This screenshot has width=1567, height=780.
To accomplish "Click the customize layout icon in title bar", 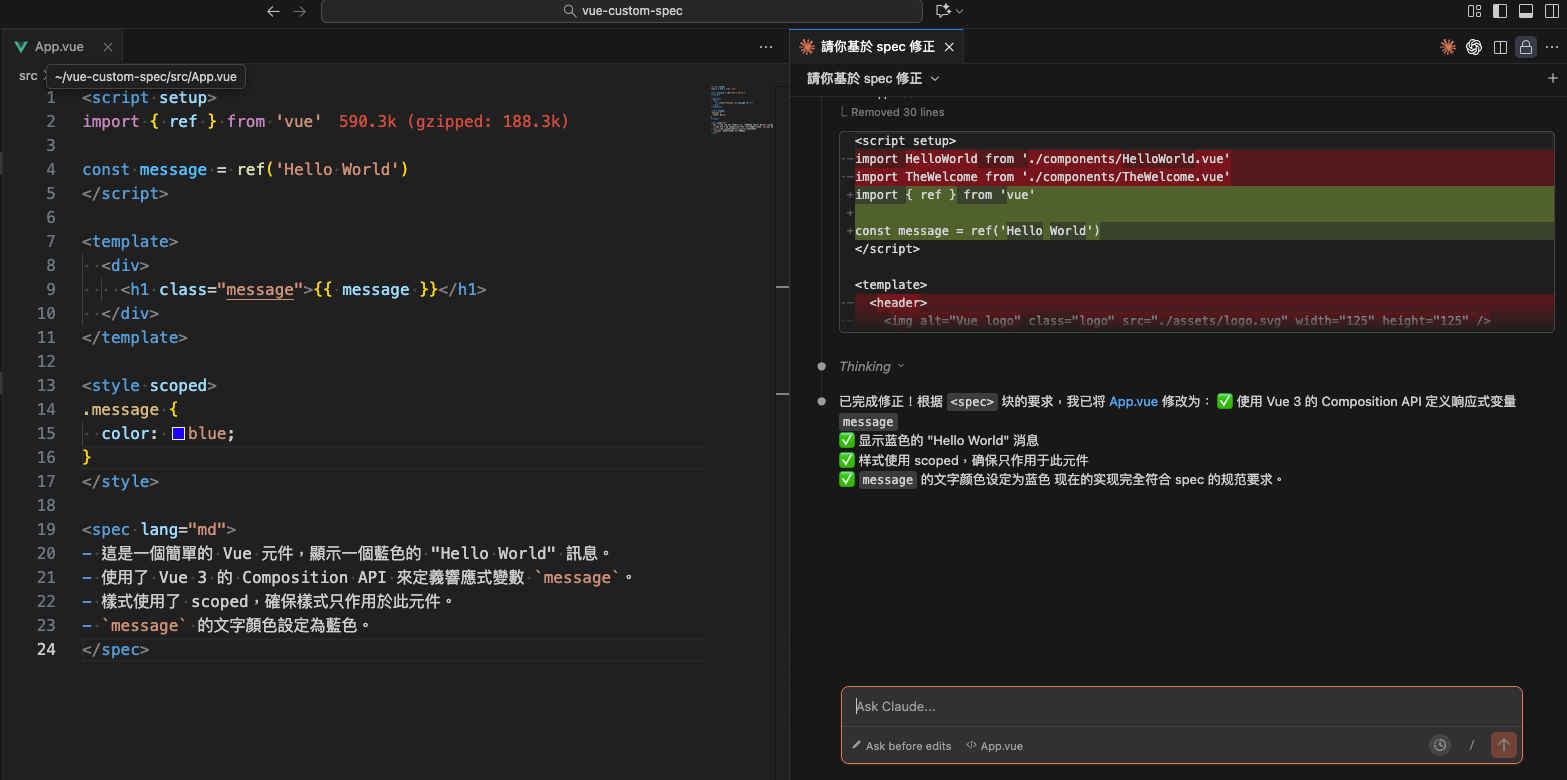I will pos(1474,11).
